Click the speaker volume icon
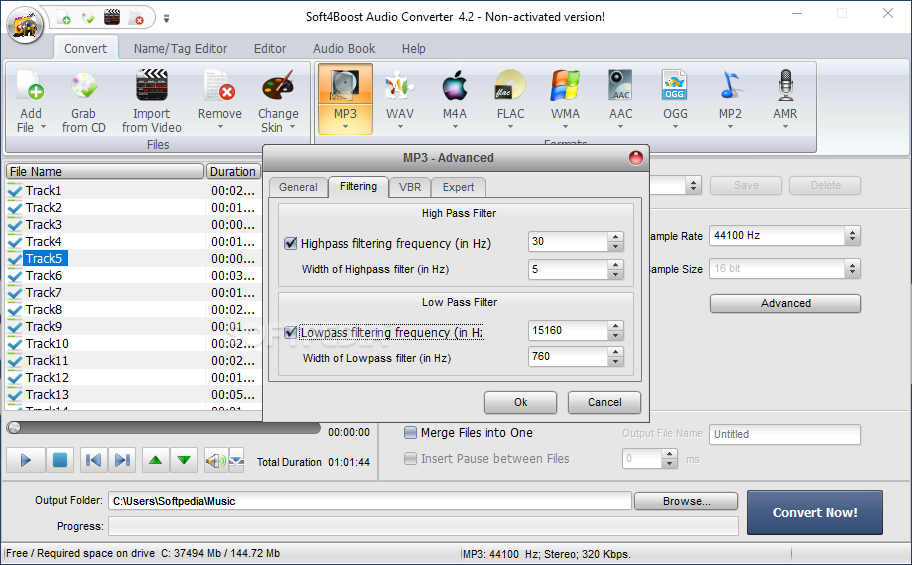Screen dimensions: 912x565 click(x=215, y=461)
